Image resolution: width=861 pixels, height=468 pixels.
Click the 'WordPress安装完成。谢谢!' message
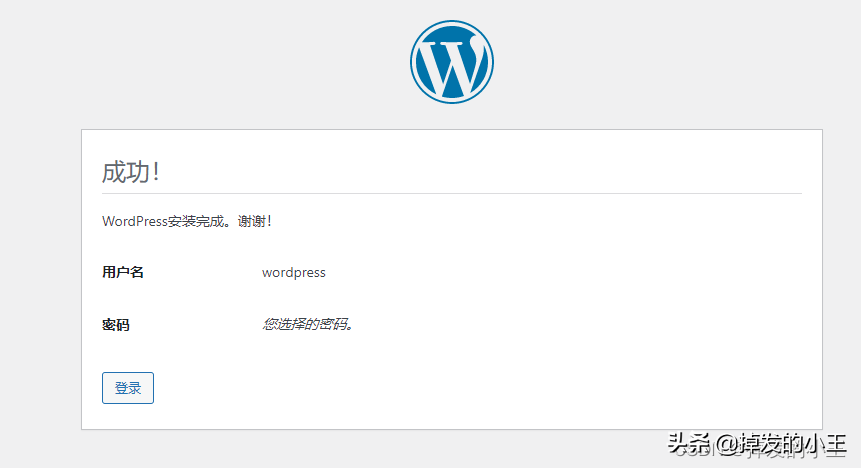click(187, 221)
